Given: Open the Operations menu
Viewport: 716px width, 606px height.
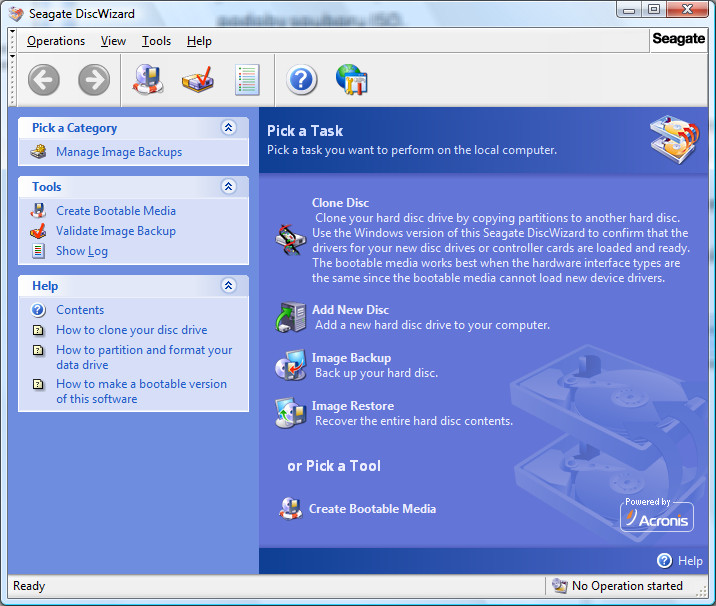Looking at the screenshot, I should click(x=56, y=41).
